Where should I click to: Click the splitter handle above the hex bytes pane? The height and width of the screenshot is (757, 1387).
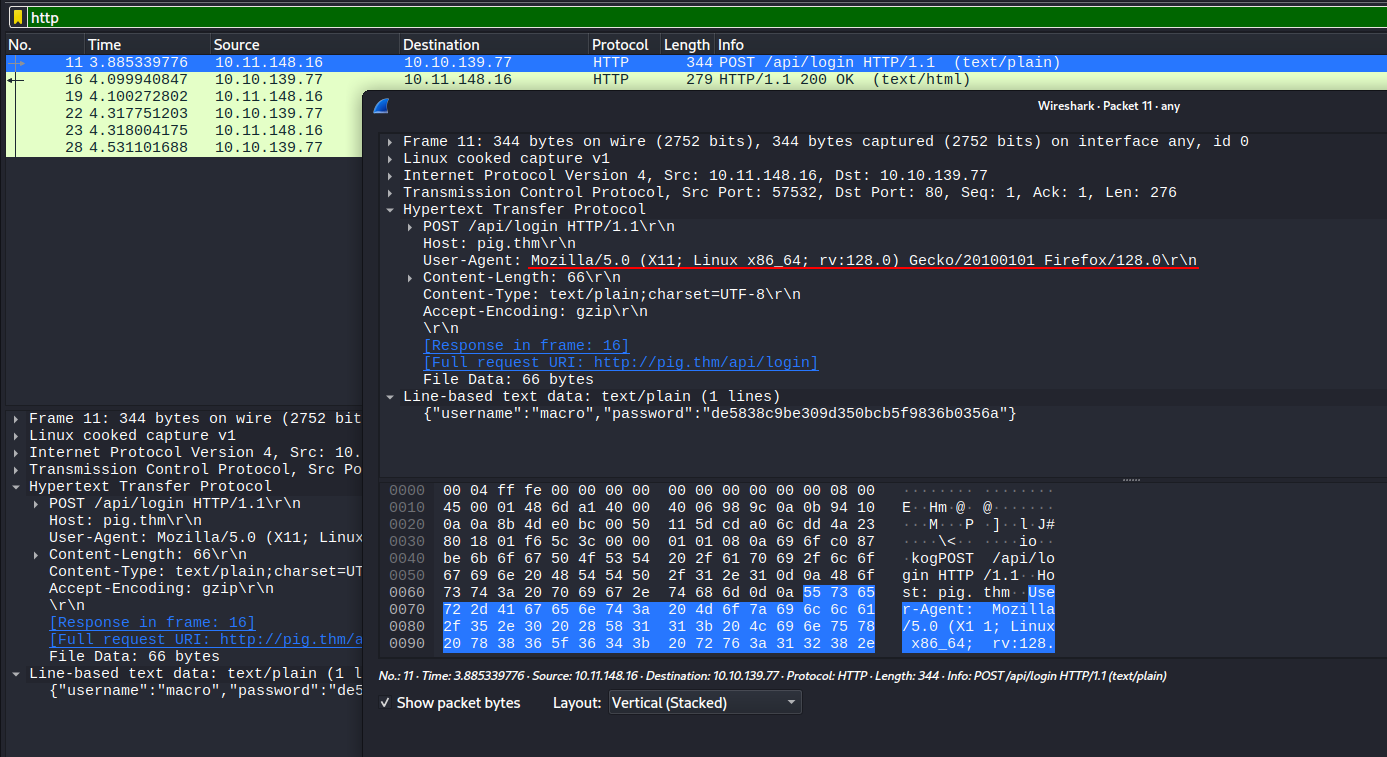click(1131, 480)
